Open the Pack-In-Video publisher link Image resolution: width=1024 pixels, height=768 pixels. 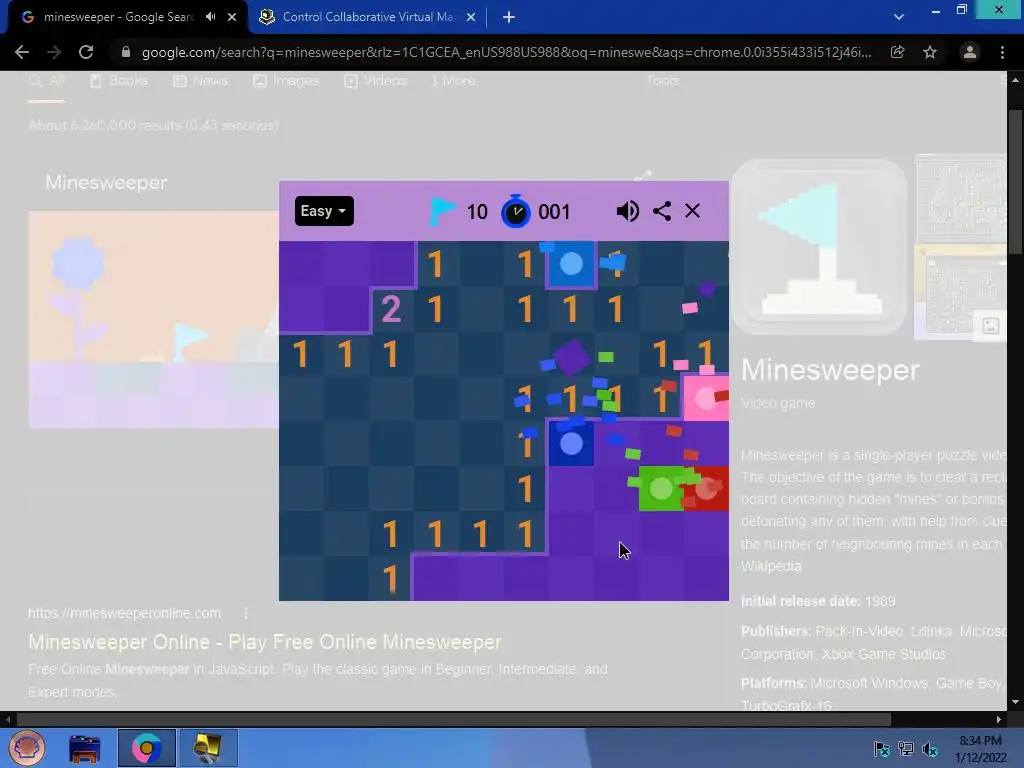[x=859, y=632]
